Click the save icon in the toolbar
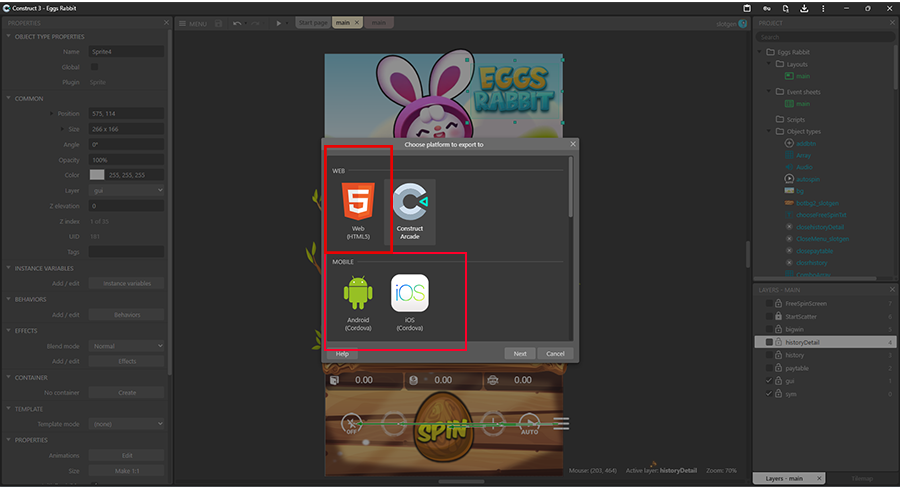Viewport: 900px width, 489px height. pos(218,23)
